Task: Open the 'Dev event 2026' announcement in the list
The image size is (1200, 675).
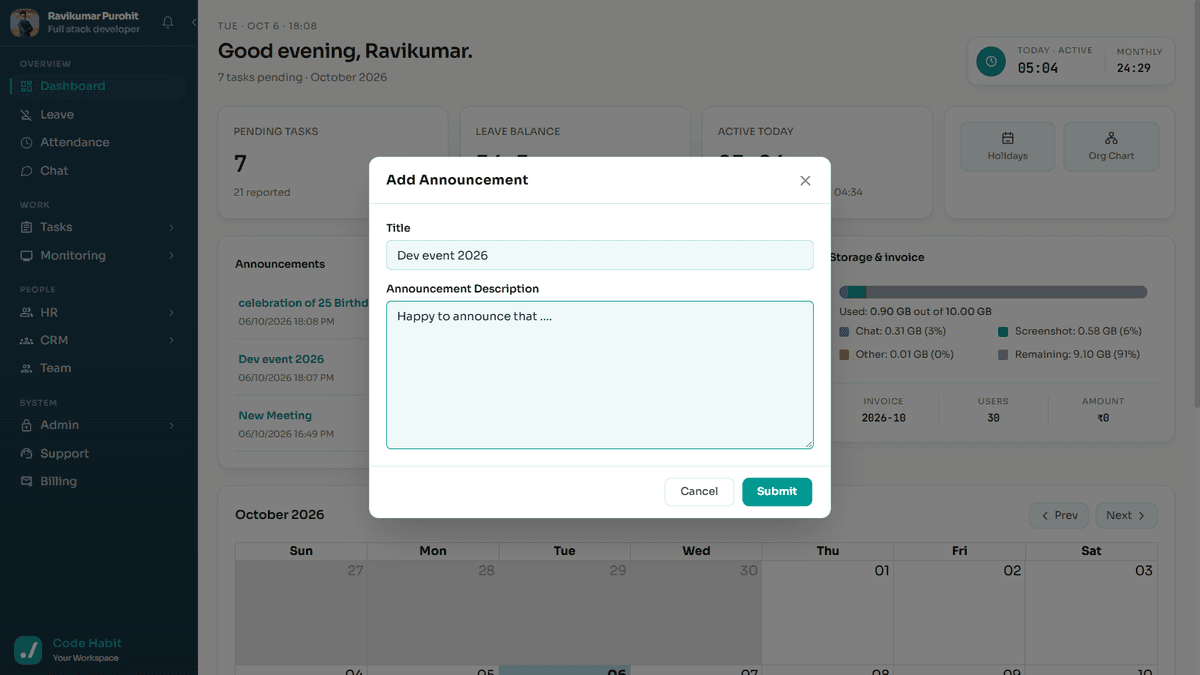Action: click(x=281, y=359)
